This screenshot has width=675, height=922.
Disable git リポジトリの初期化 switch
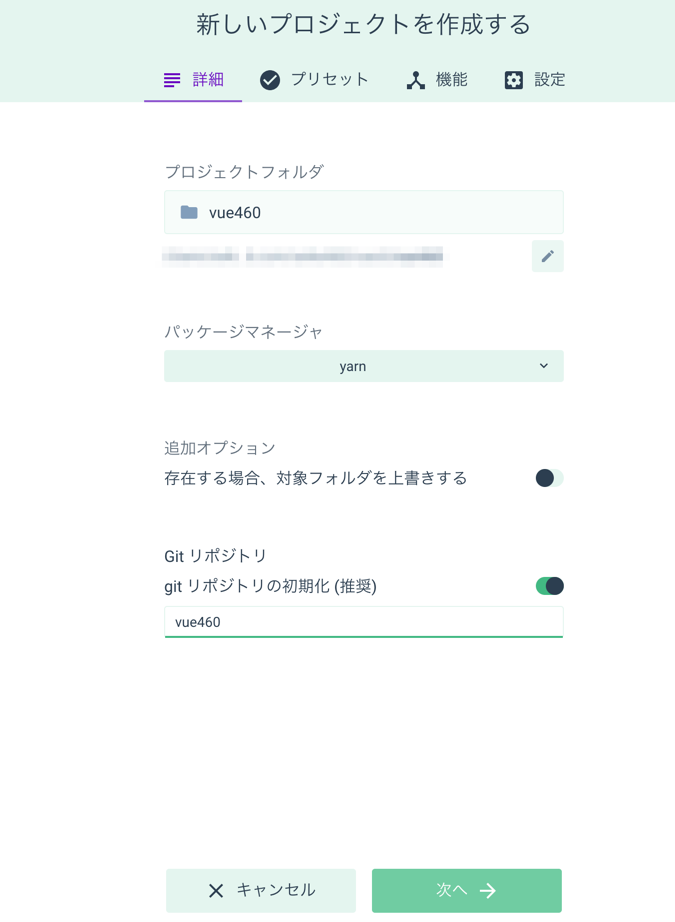(x=549, y=586)
